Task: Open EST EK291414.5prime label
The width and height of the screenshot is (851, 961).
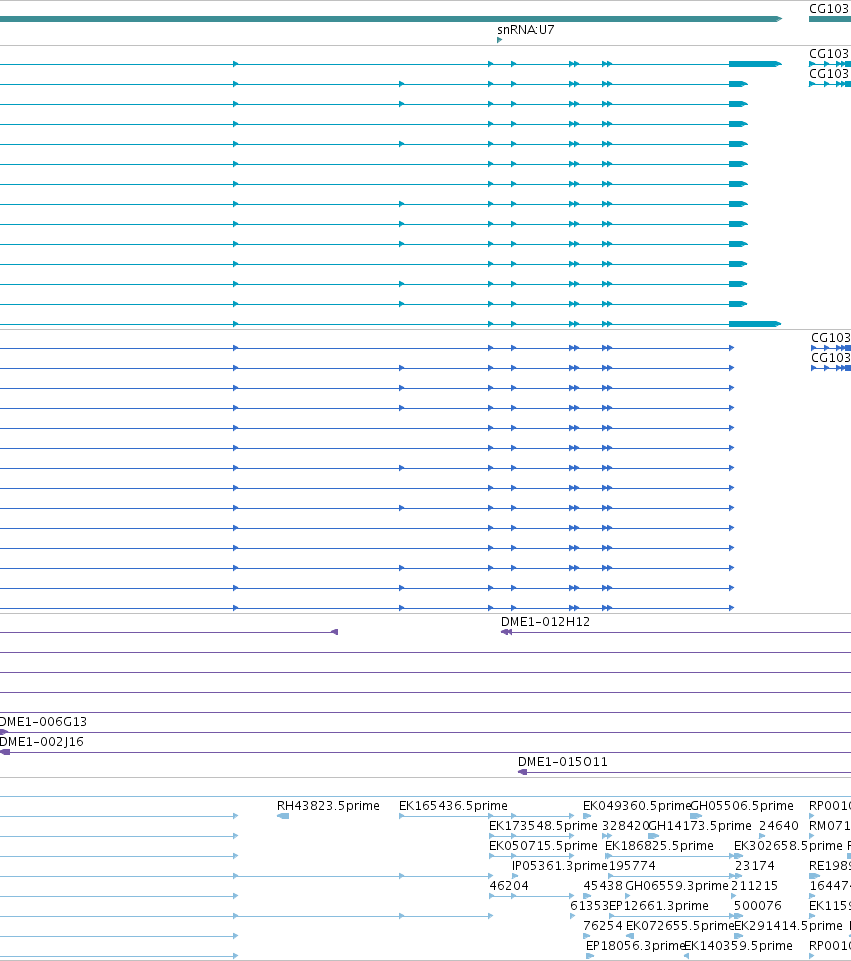Action: (789, 926)
